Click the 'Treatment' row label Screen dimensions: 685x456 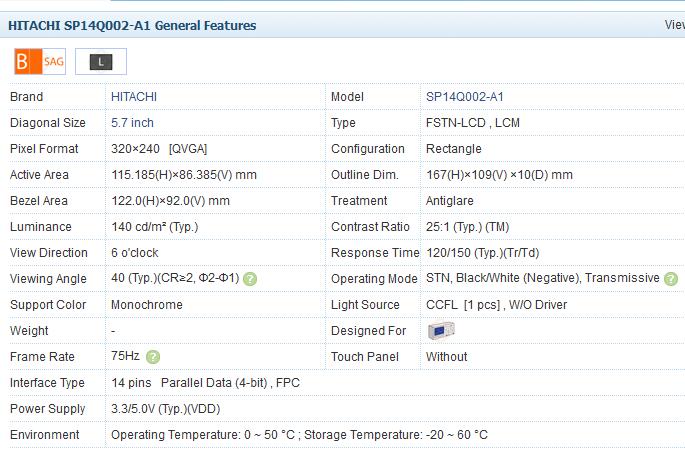coord(359,201)
